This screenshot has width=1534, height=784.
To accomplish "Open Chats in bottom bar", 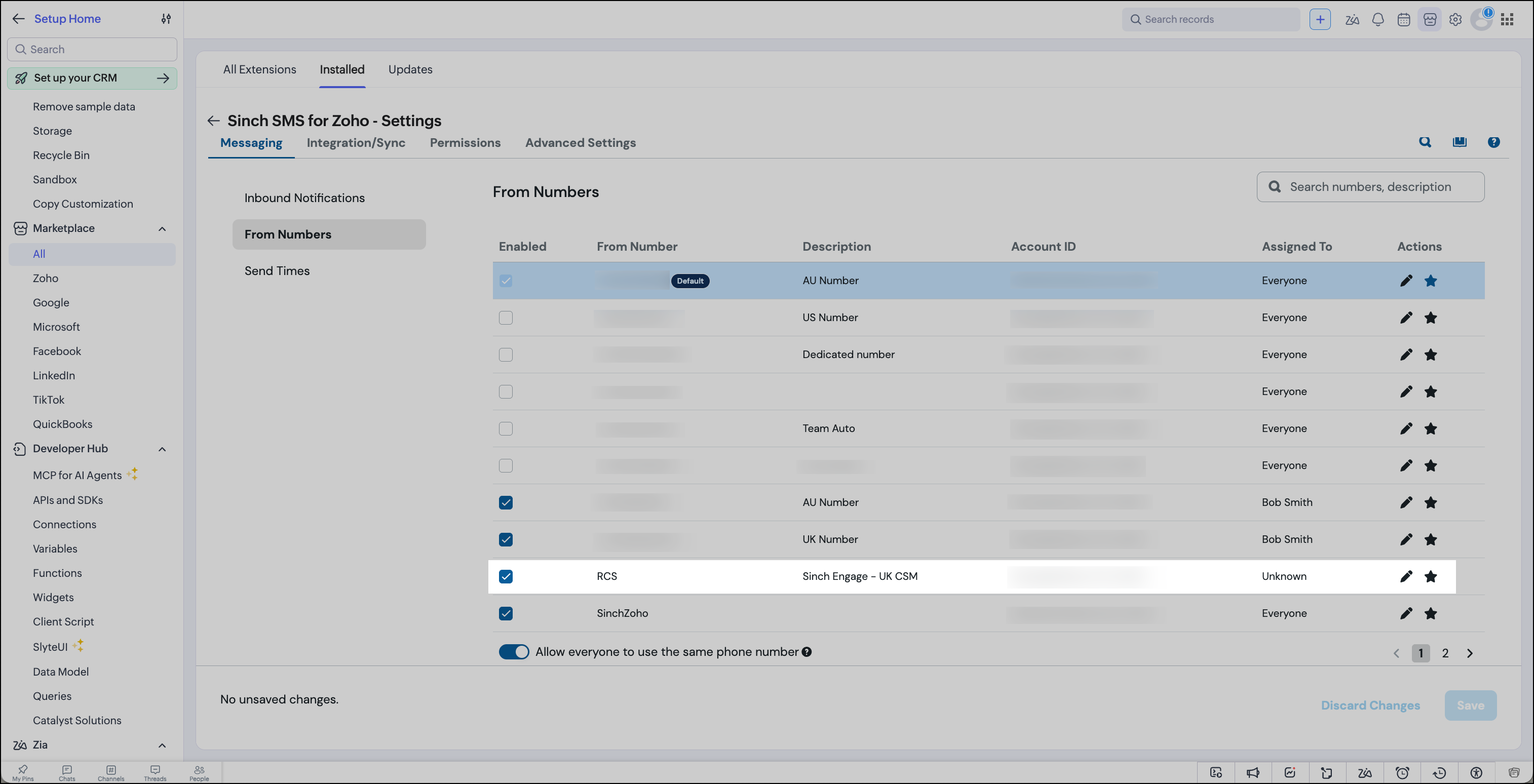I will coord(67,773).
